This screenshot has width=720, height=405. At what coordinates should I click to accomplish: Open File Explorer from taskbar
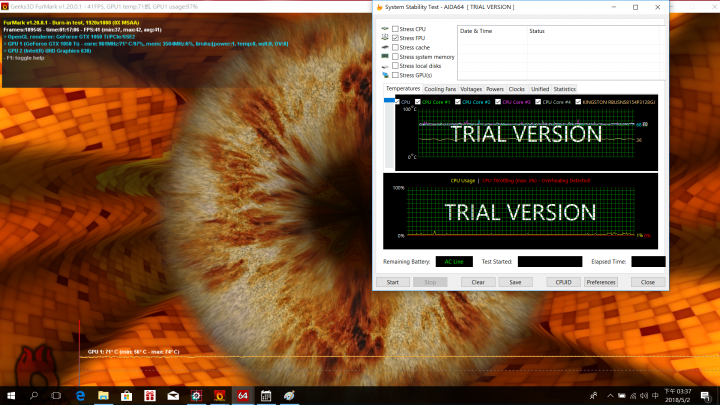(x=103, y=395)
